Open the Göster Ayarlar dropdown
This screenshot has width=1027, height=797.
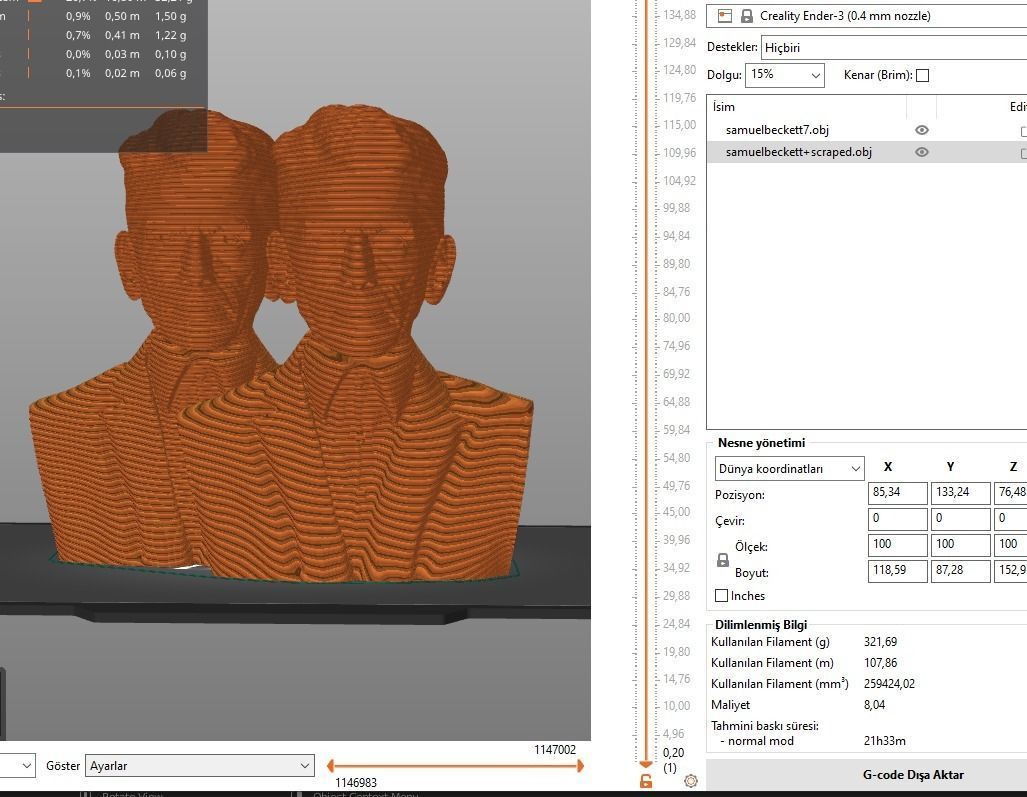200,766
